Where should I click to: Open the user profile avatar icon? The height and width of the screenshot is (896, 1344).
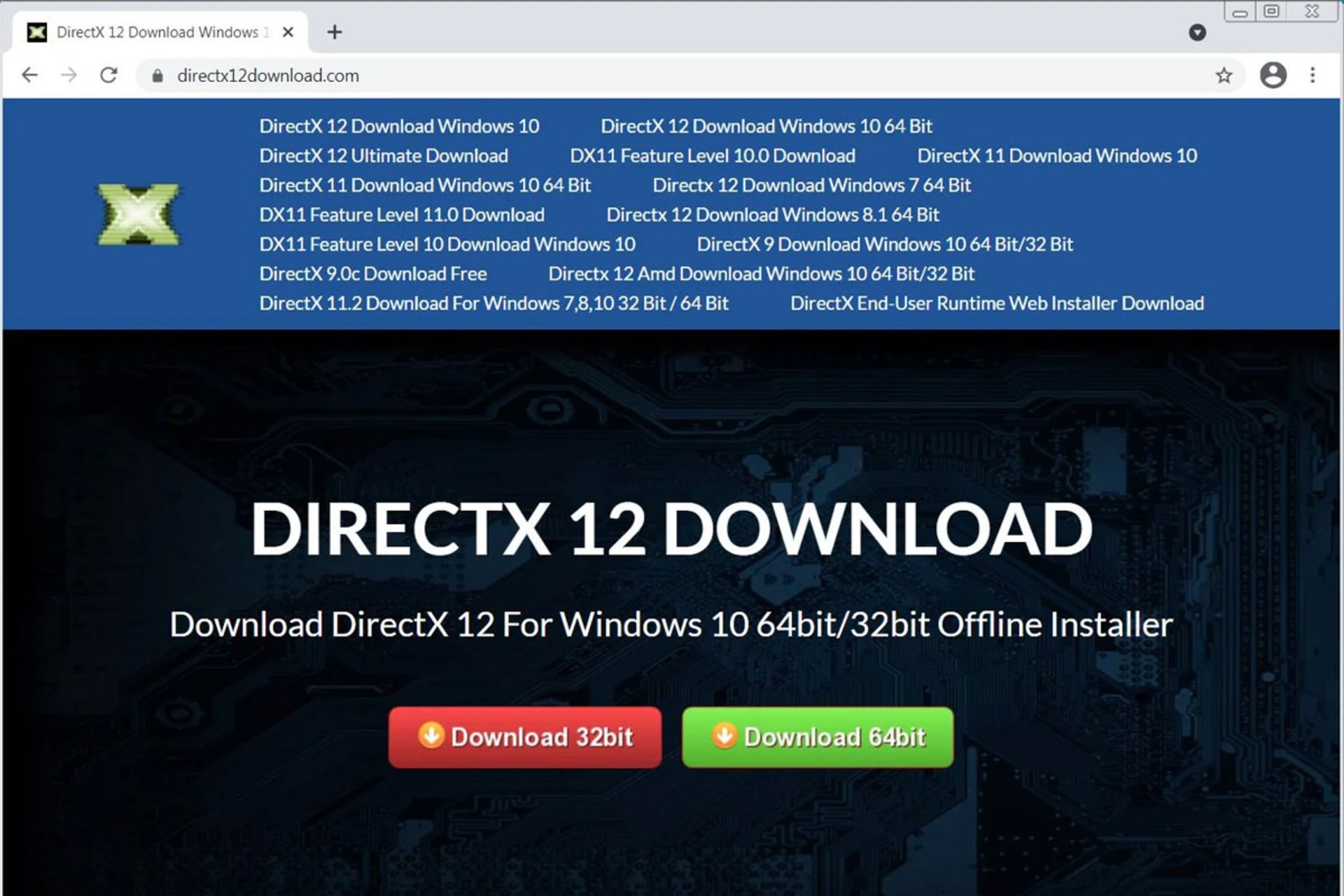click(x=1273, y=75)
